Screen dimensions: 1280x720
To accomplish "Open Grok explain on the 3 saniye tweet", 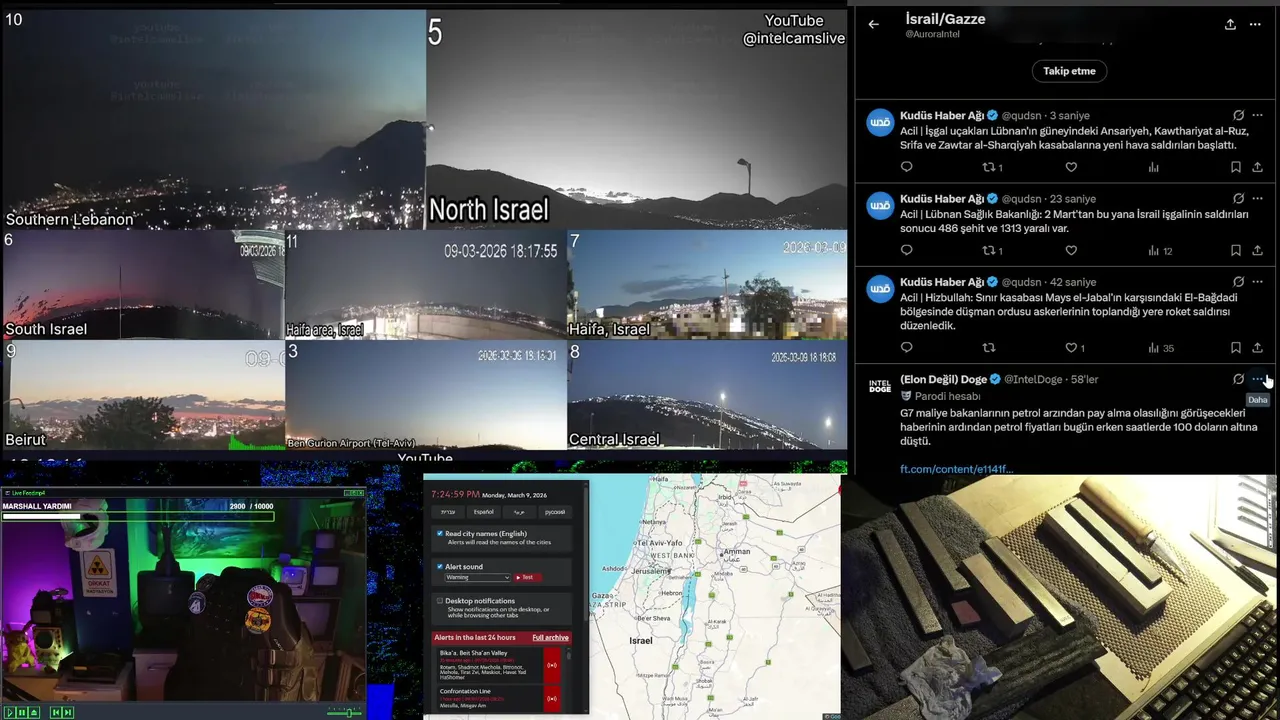I will click(1238, 115).
